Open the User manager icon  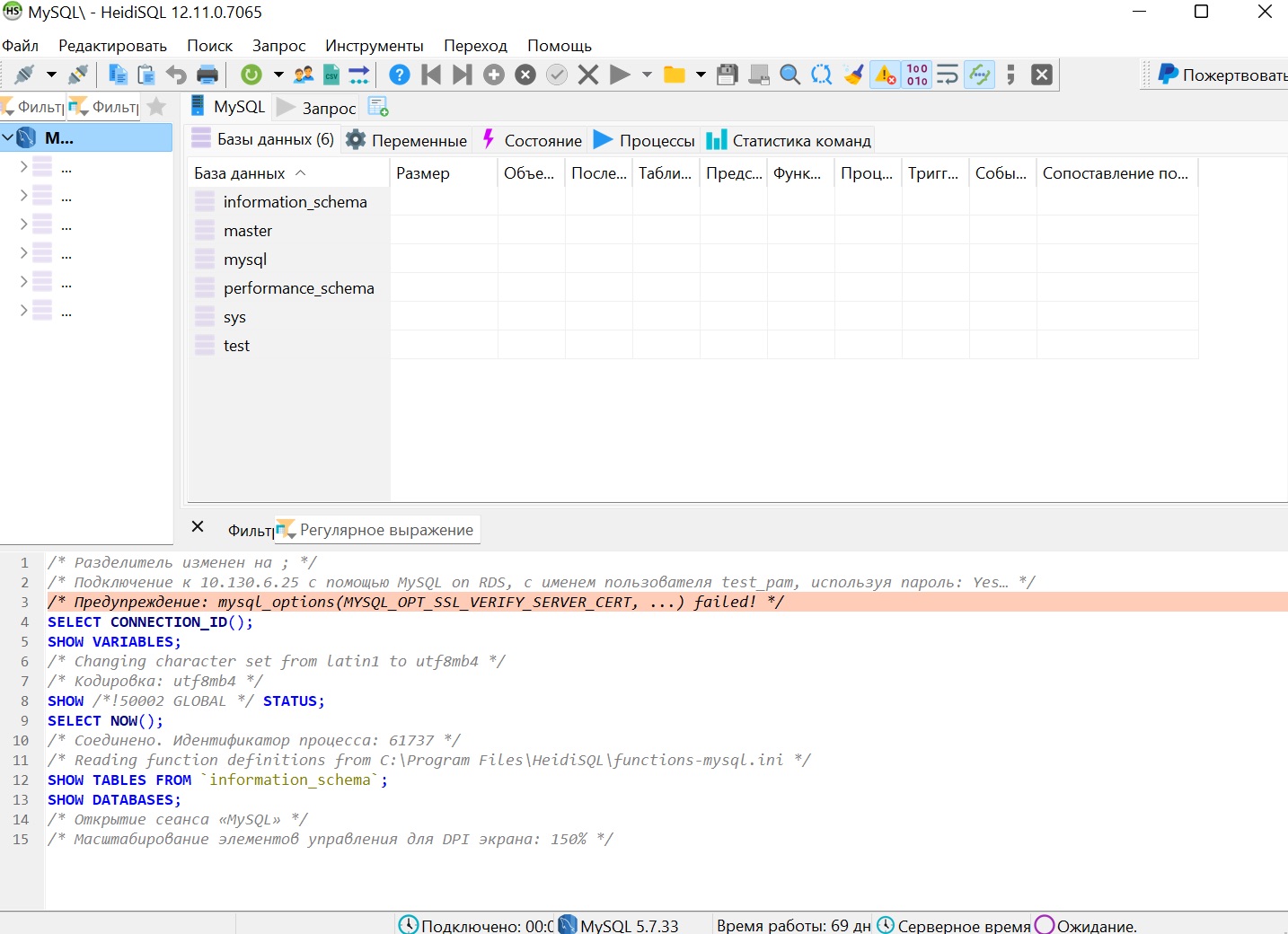[304, 75]
